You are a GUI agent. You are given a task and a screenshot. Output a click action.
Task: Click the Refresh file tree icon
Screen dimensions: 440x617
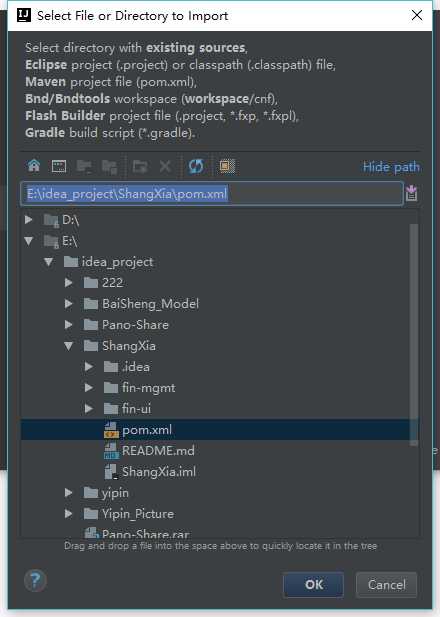tap(196, 166)
